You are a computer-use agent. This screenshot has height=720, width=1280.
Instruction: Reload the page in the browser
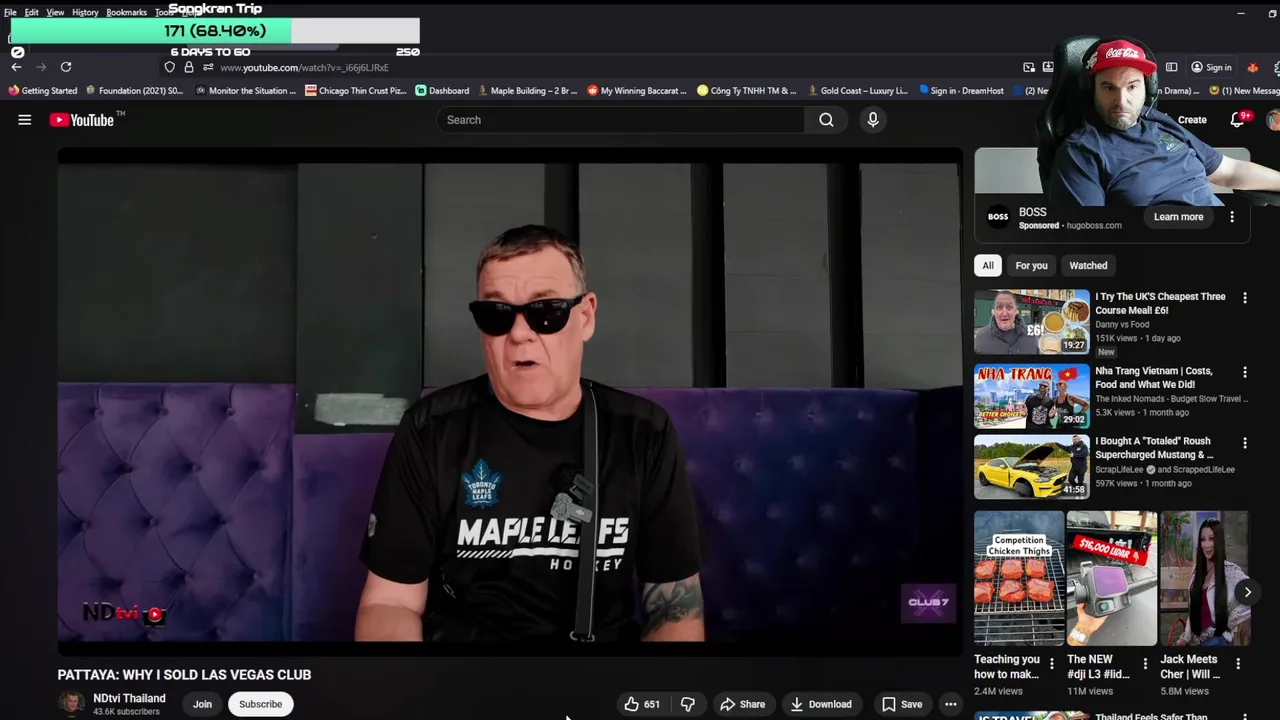coord(66,67)
